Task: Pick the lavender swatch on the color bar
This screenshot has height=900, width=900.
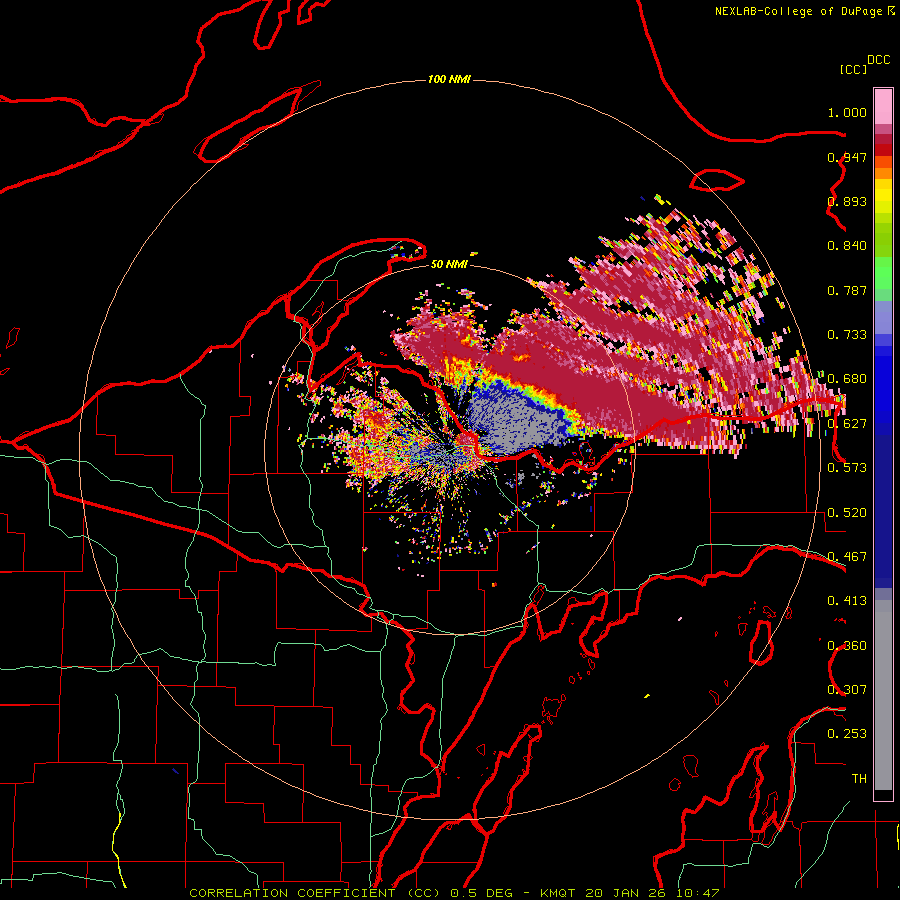Action: coord(883,317)
